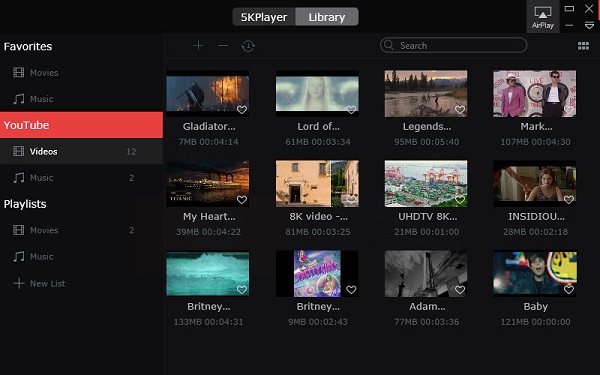Open the Adam... video thumbnail
Viewport: 600px width, 375px height.
[426, 274]
